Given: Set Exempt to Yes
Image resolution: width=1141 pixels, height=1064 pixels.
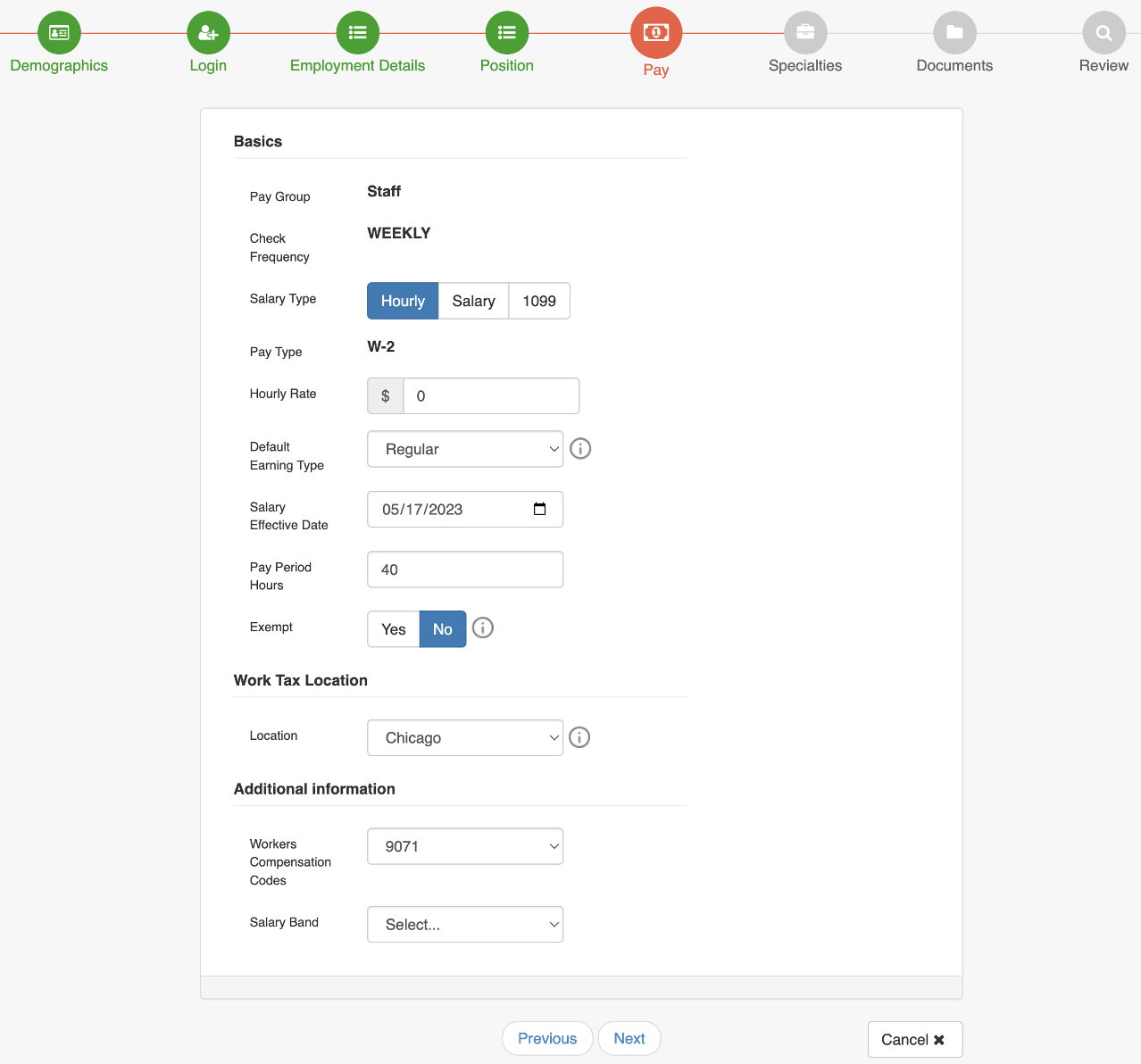Looking at the screenshot, I should click(393, 629).
